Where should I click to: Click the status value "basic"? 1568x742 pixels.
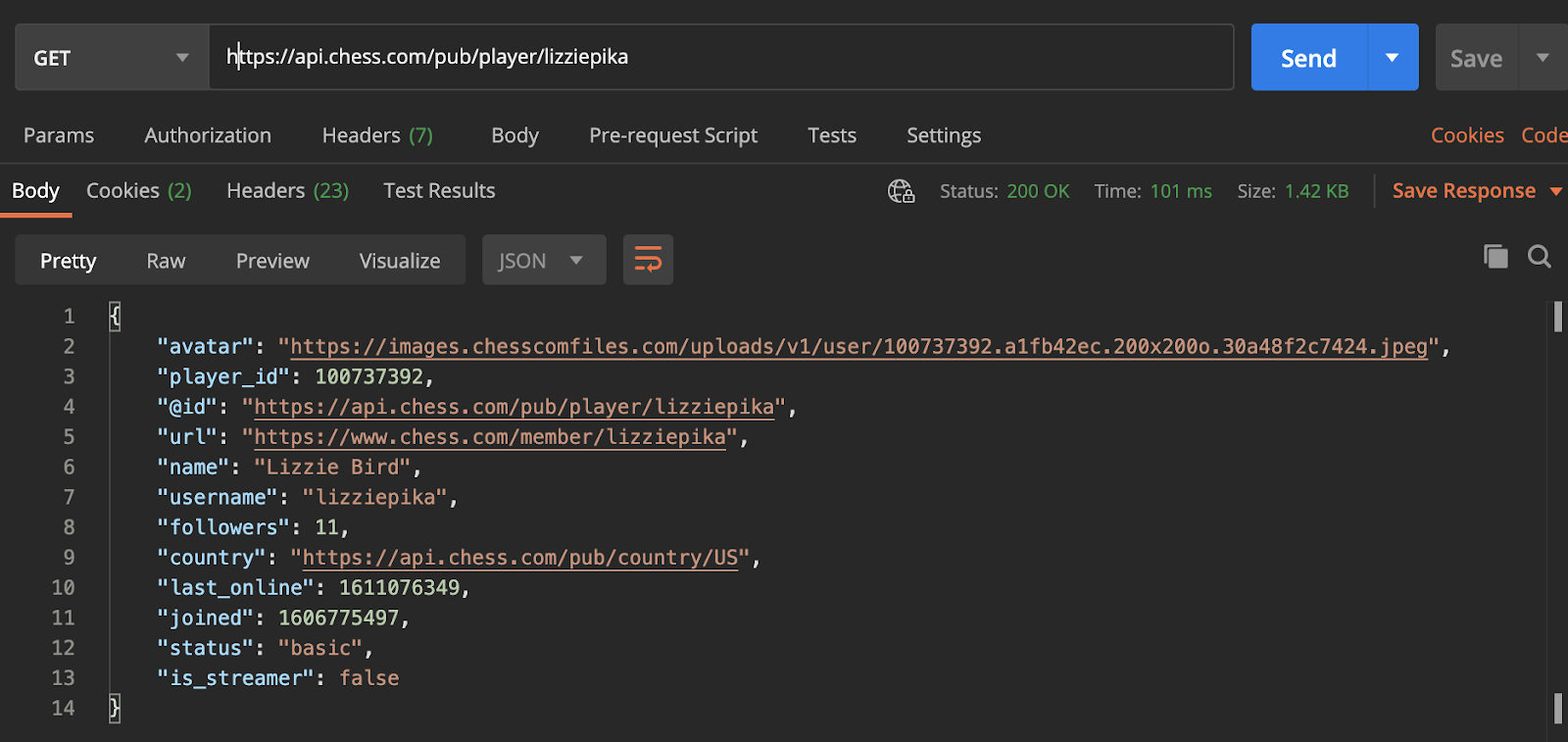[320, 648]
